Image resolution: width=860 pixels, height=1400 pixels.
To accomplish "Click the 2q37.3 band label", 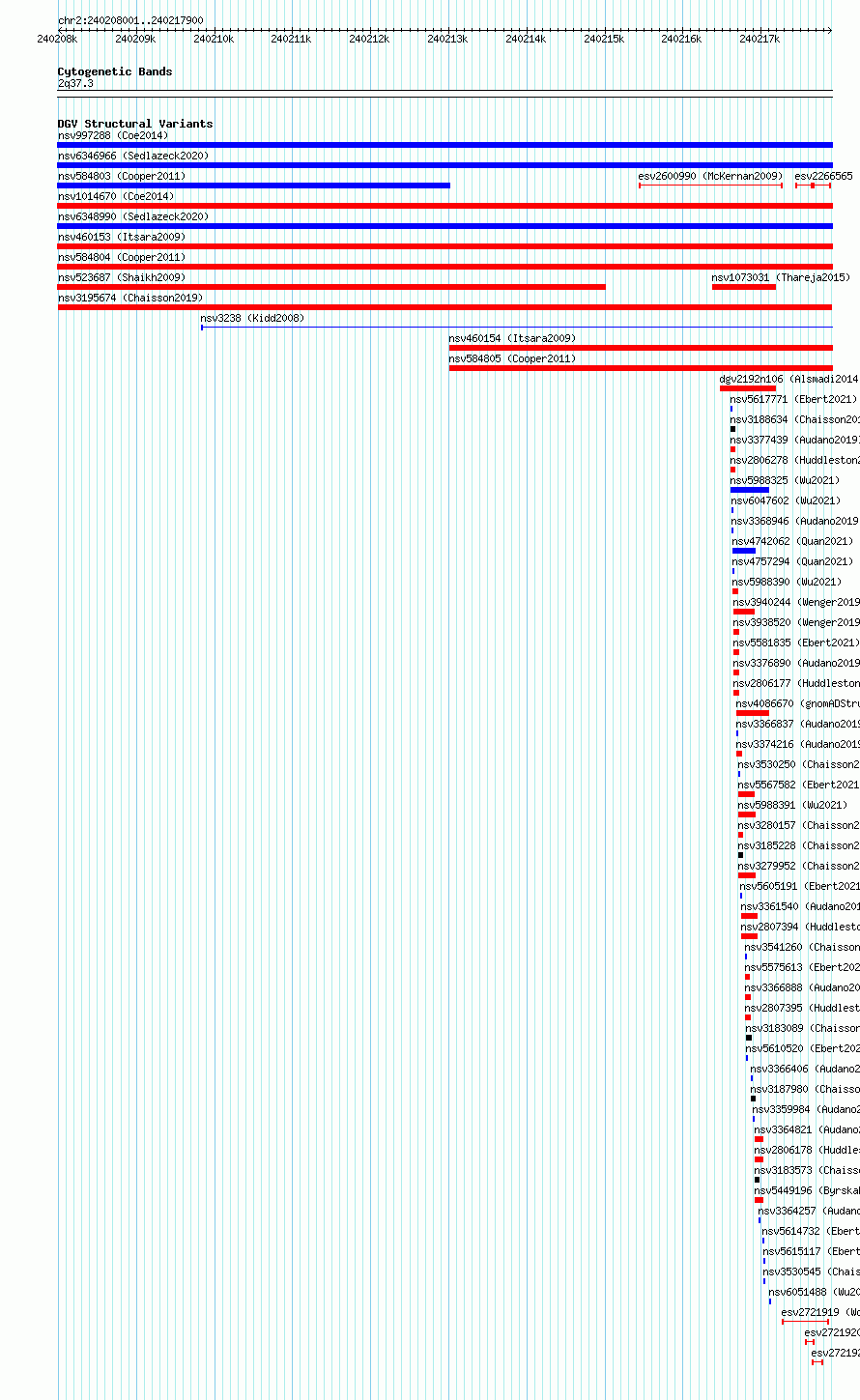I will coord(75,84).
